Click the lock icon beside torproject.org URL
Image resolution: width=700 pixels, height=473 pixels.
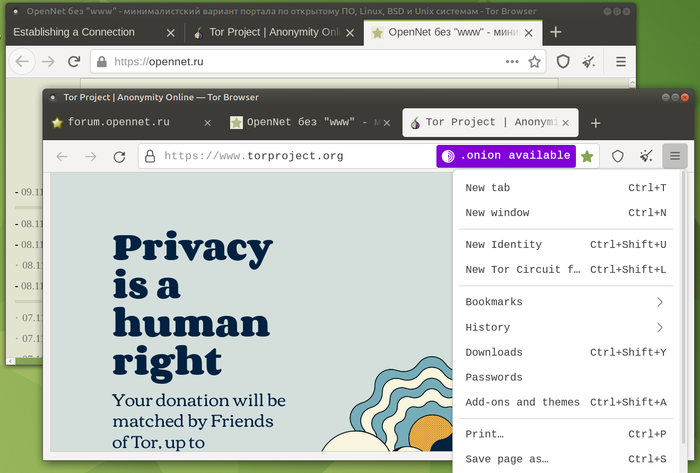(150, 156)
